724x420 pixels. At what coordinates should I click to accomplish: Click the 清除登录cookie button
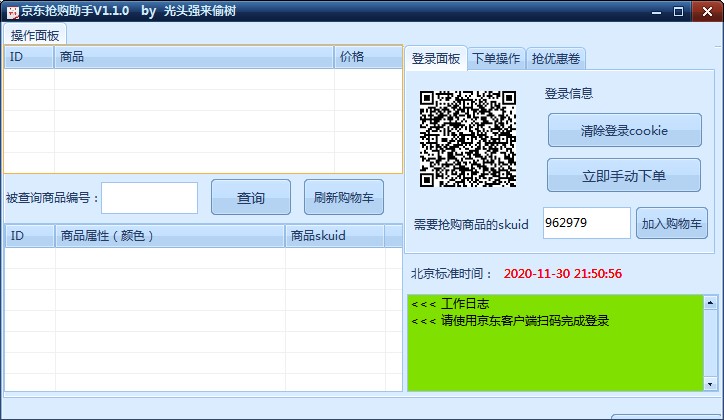(624, 130)
